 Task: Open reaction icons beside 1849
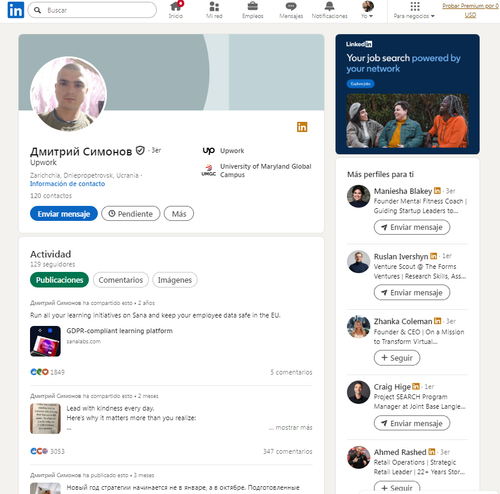(39, 372)
